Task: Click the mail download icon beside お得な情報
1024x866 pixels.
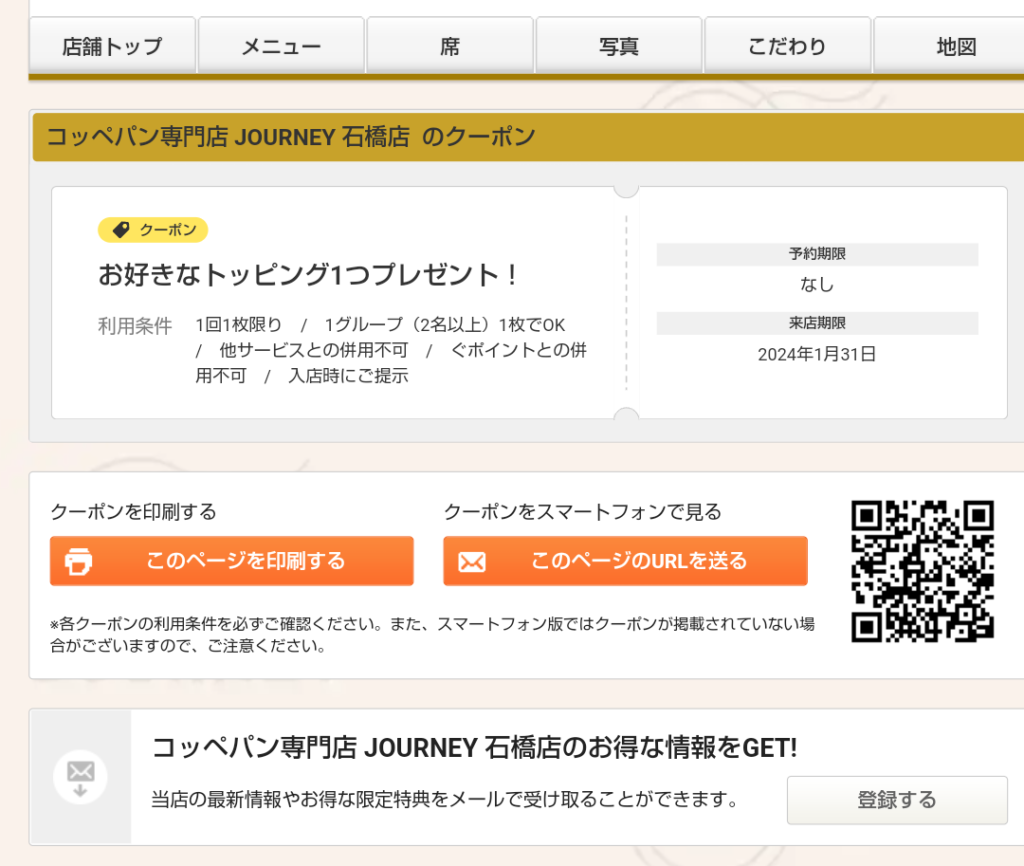Action: 80,777
